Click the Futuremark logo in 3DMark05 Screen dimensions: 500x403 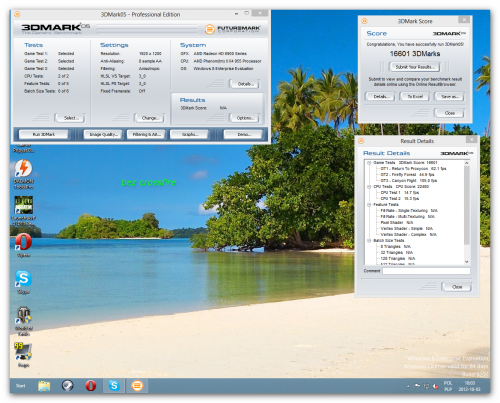(233, 29)
